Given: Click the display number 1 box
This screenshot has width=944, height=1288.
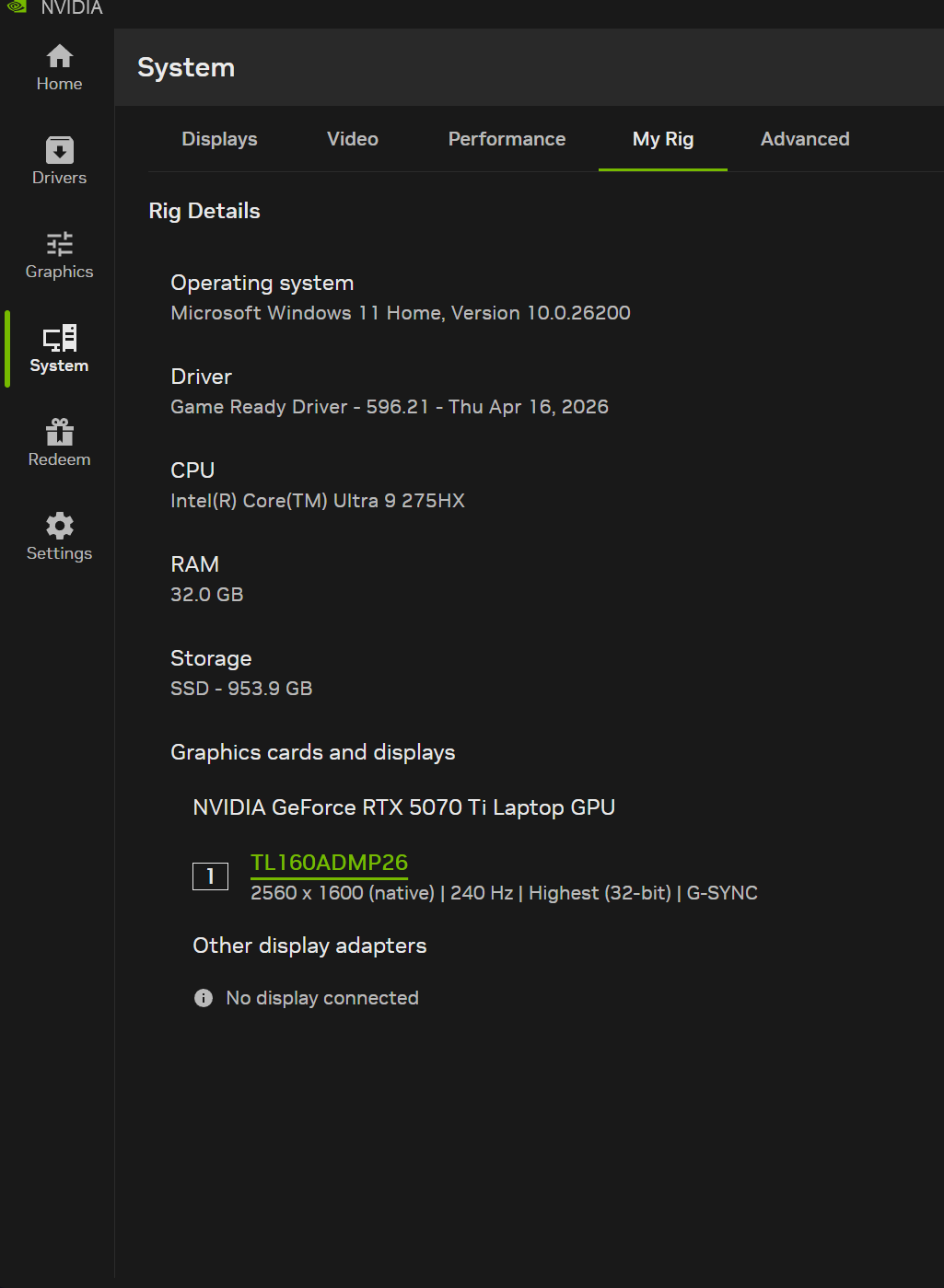Looking at the screenshot, I should pyautogui.click(x=210, y=876).
